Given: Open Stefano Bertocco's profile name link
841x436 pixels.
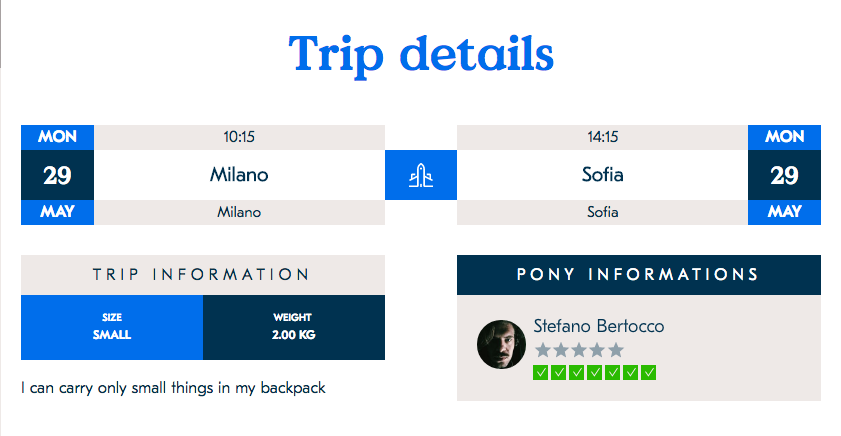Looking at the screenshot, I should click(x=598, y=326).
